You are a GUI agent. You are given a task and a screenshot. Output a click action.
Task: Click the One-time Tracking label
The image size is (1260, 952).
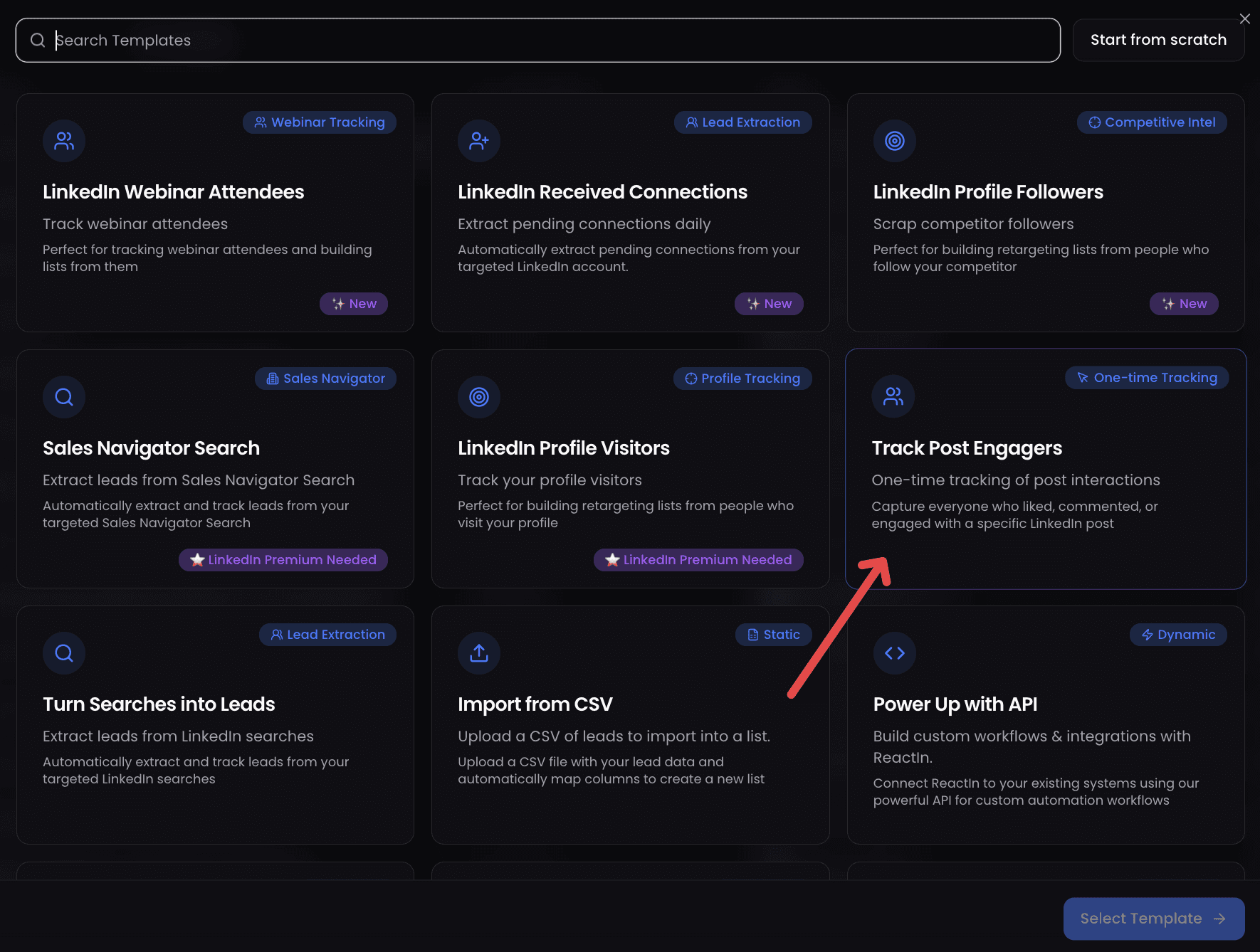1146,377
